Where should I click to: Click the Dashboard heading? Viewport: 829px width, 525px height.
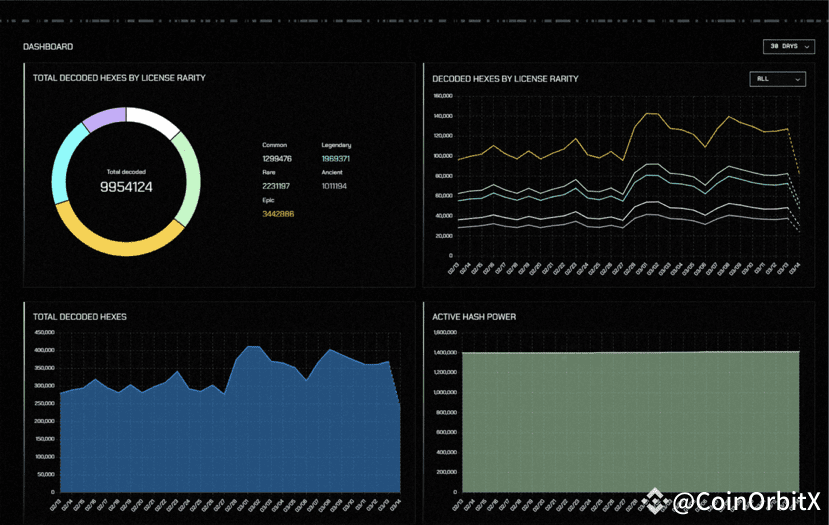point(48,47)
